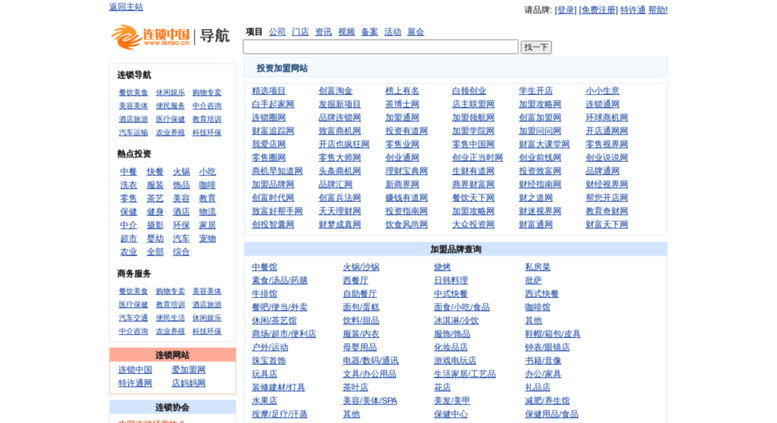
Task: Open the 帮助 help link
Action: [658, 10]
